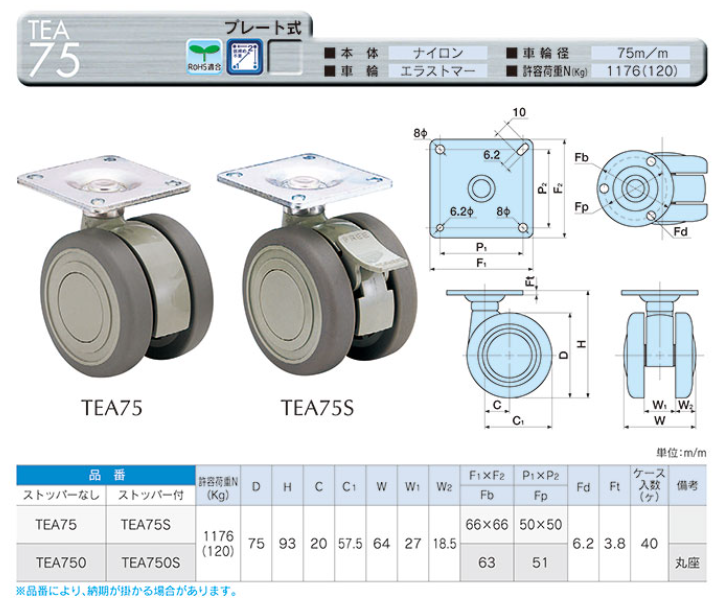Click the TEA 75 series title
Viewport: 718px width, 599px height.
(x=54, y=48)
